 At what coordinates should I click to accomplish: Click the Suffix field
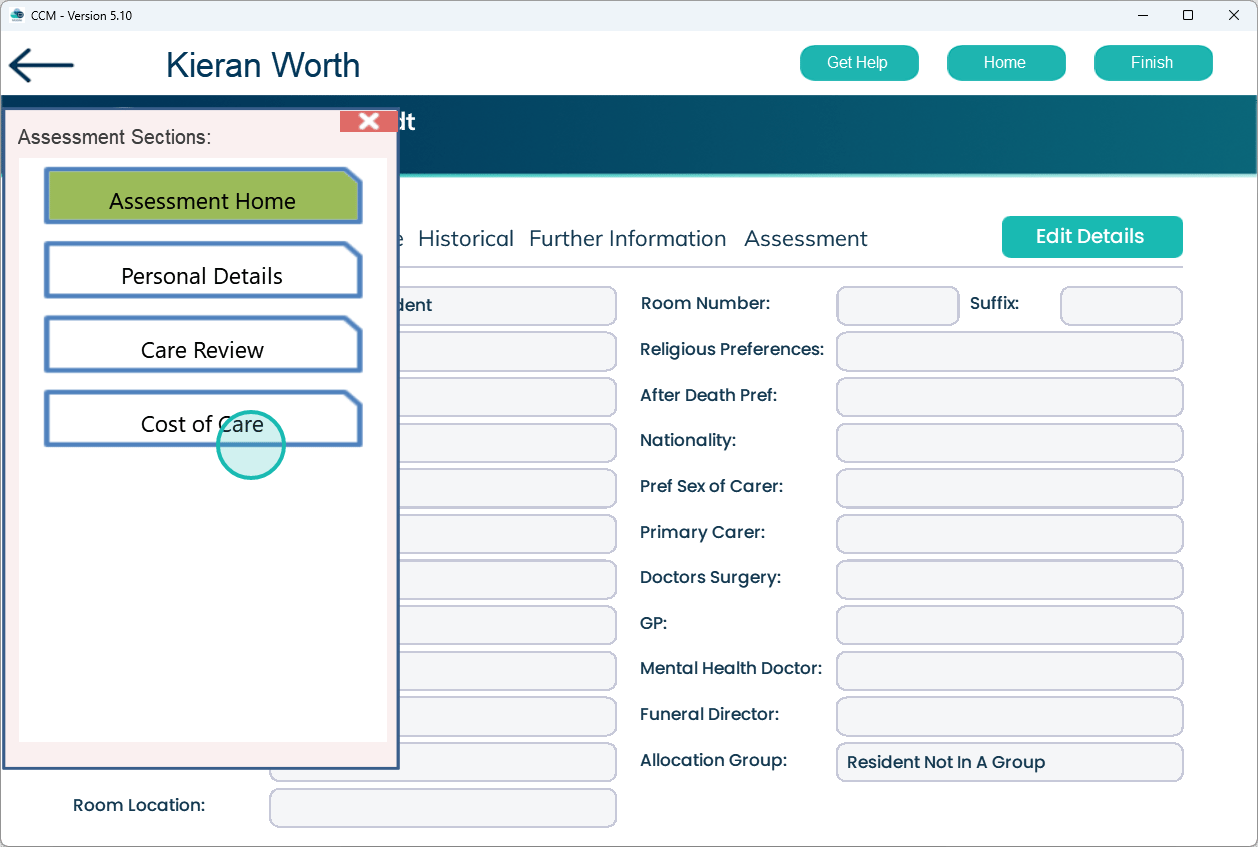1121,306
